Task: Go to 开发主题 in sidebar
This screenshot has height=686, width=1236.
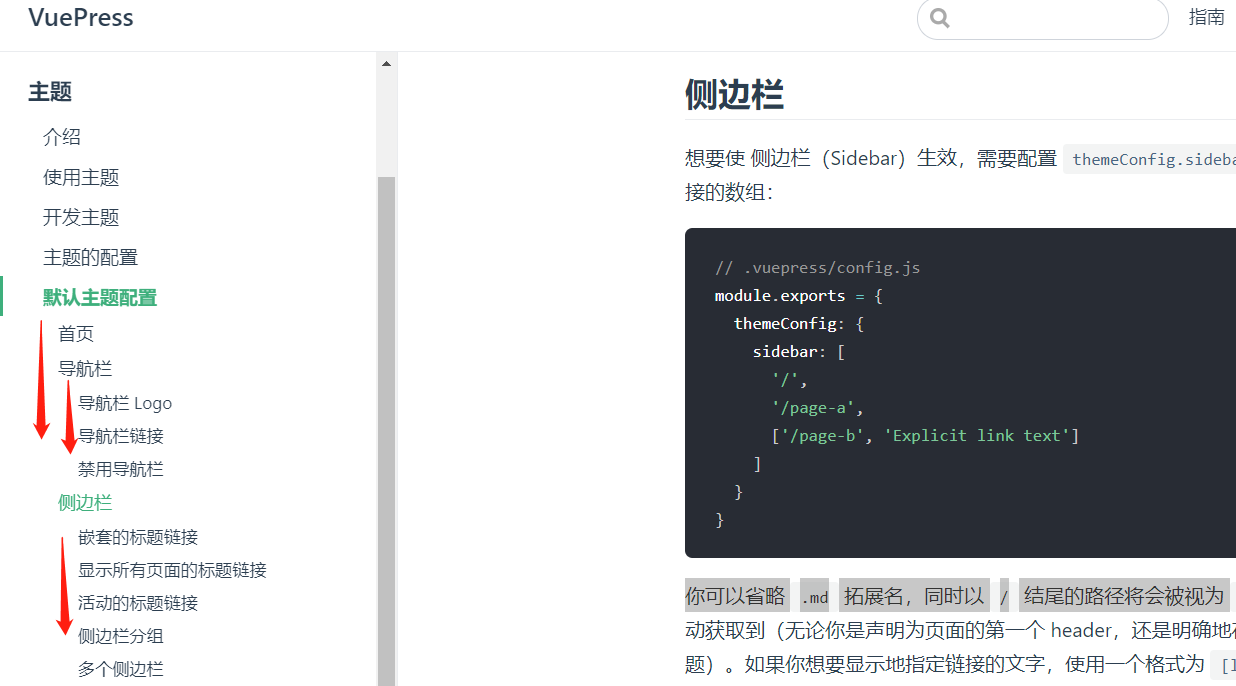Action: pyautogui.click(x=81, y=217)
